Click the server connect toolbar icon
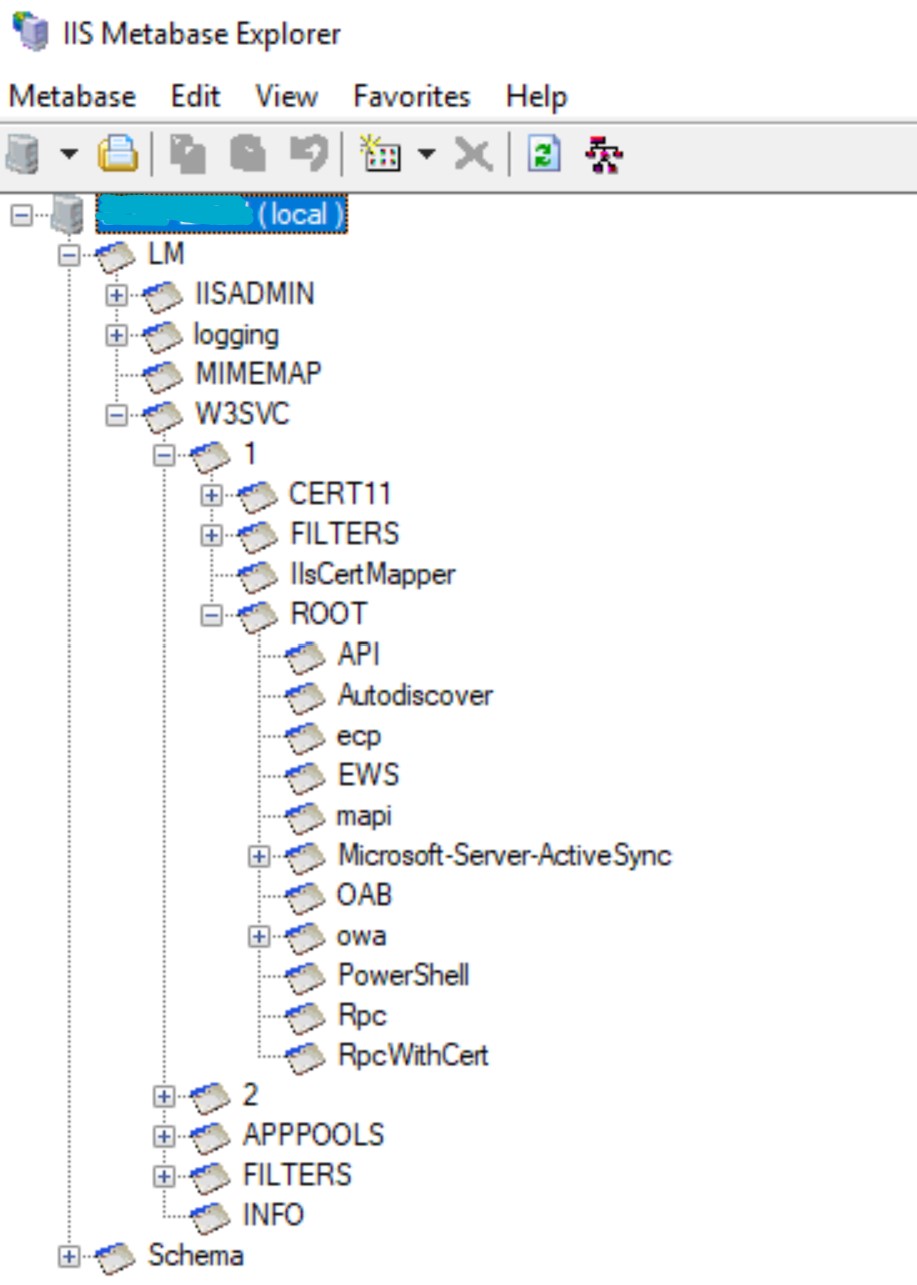The height and width of the screenshot is (1285, 917). 23,155
